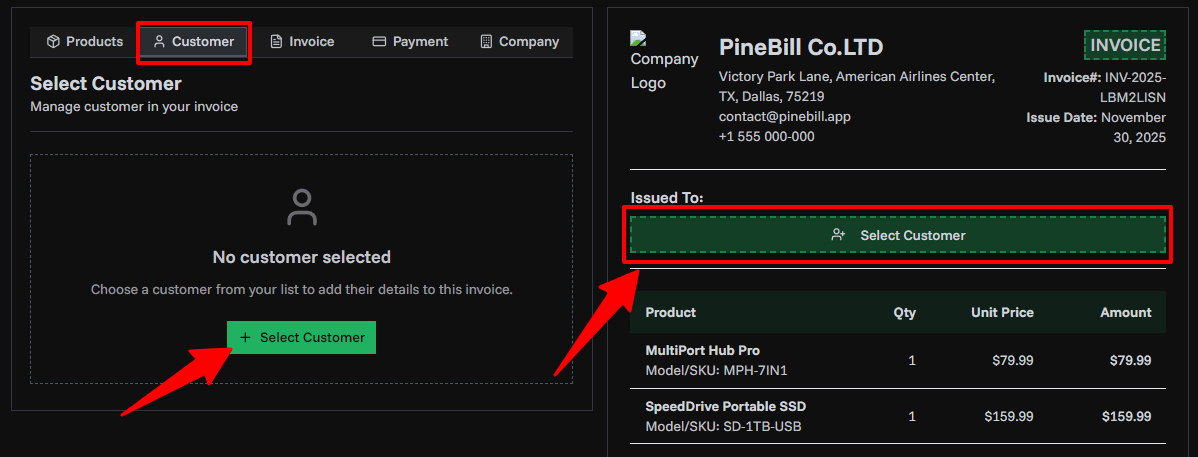Click the $159.99 amount for SpeedDrive SSD
Viewport: 1198px width, 457px height.
[1126, 416]
